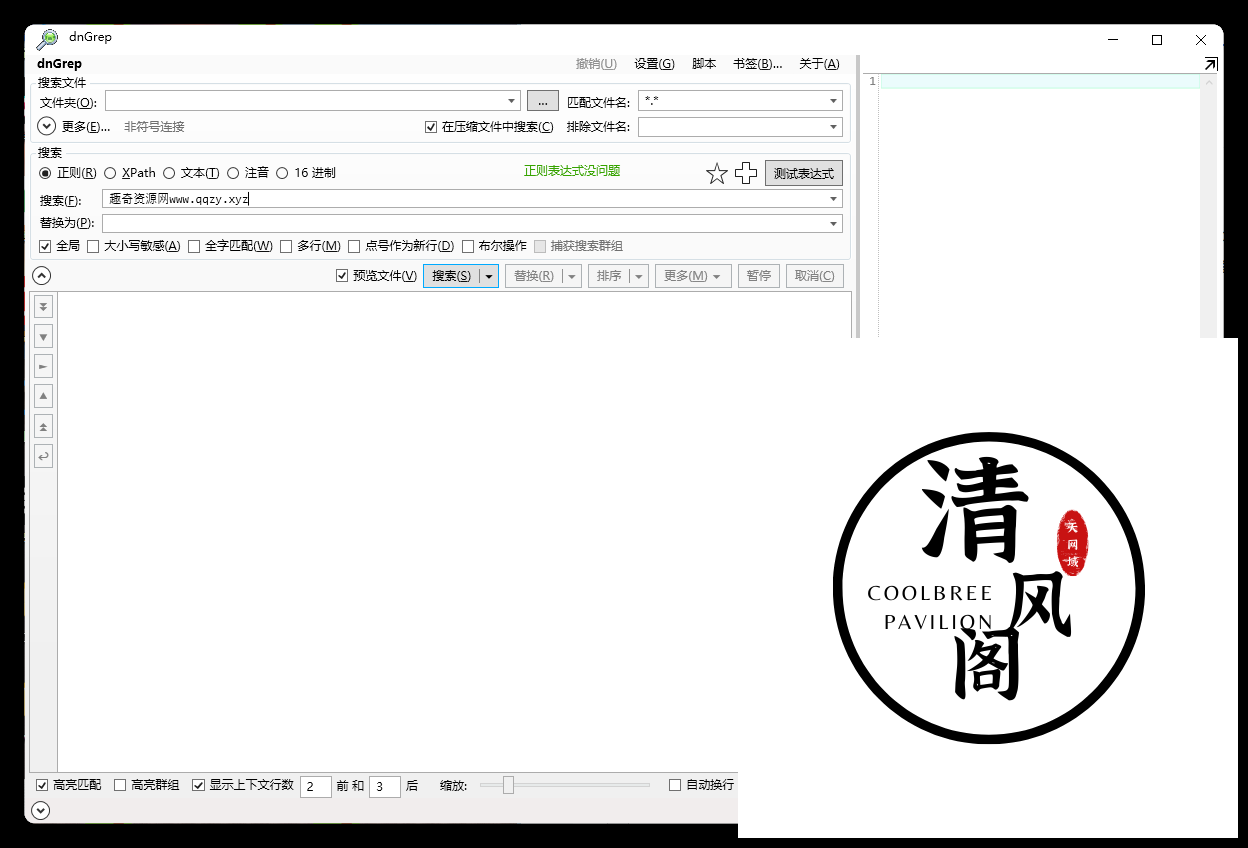Click the plus icon beside the star
This screenshot has width=1248, height=848.
746,174
